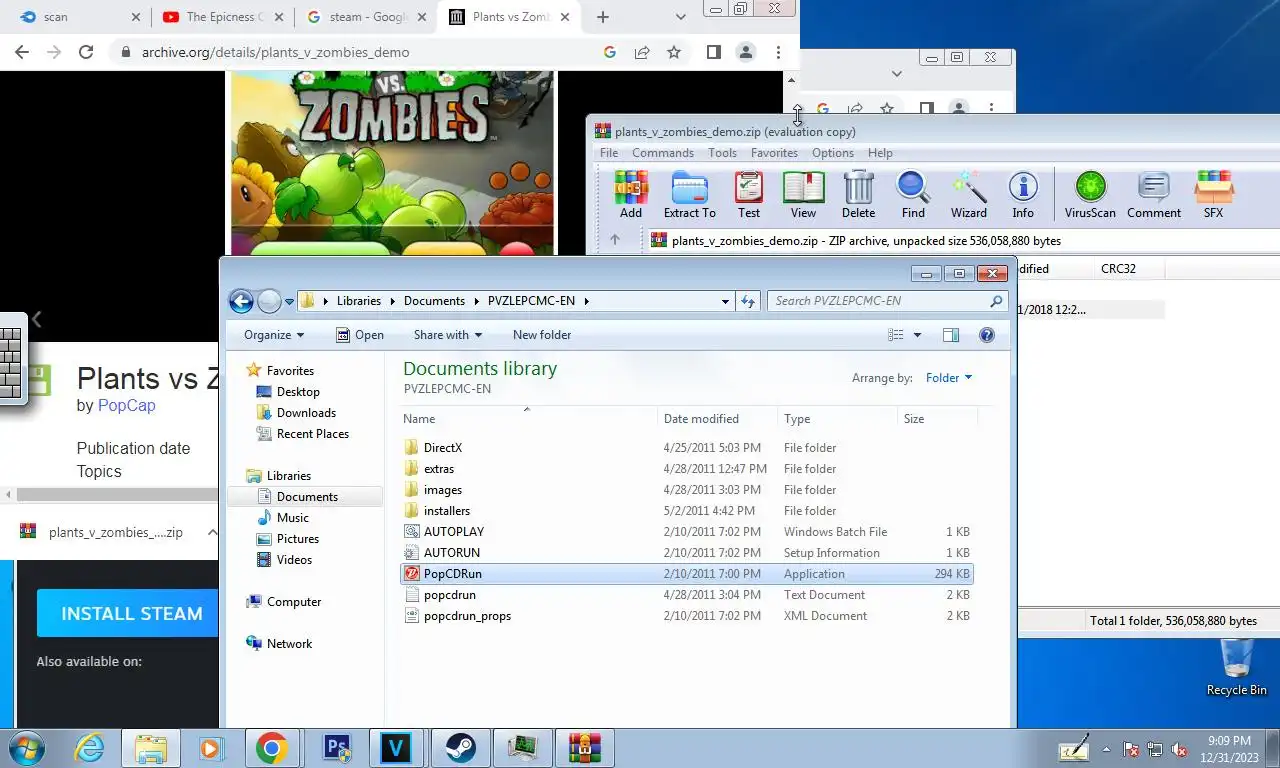This screenshot has width=1280, height=768.
Task: Select Downloads in Favorites sidebar
Action: click(305, 413)
